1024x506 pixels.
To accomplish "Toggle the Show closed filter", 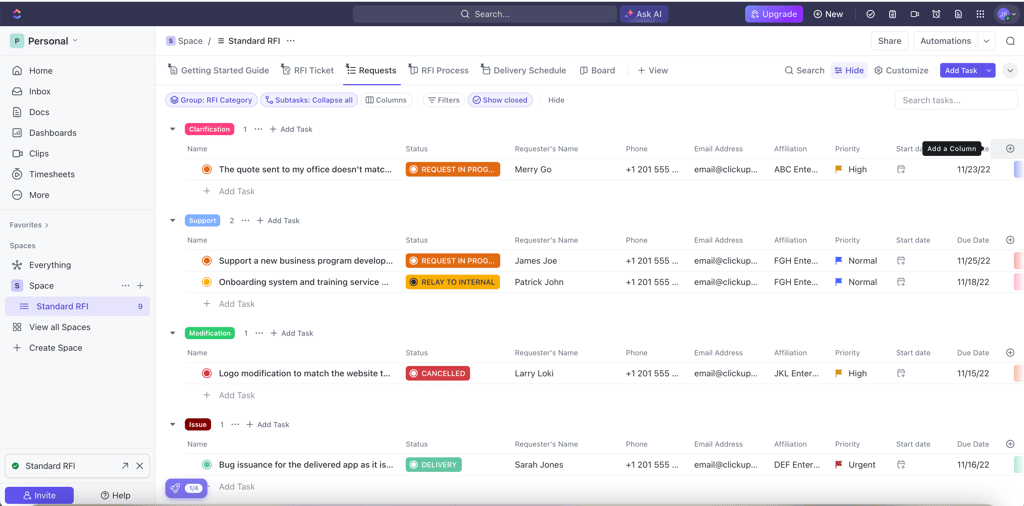I will pos(500,100).
